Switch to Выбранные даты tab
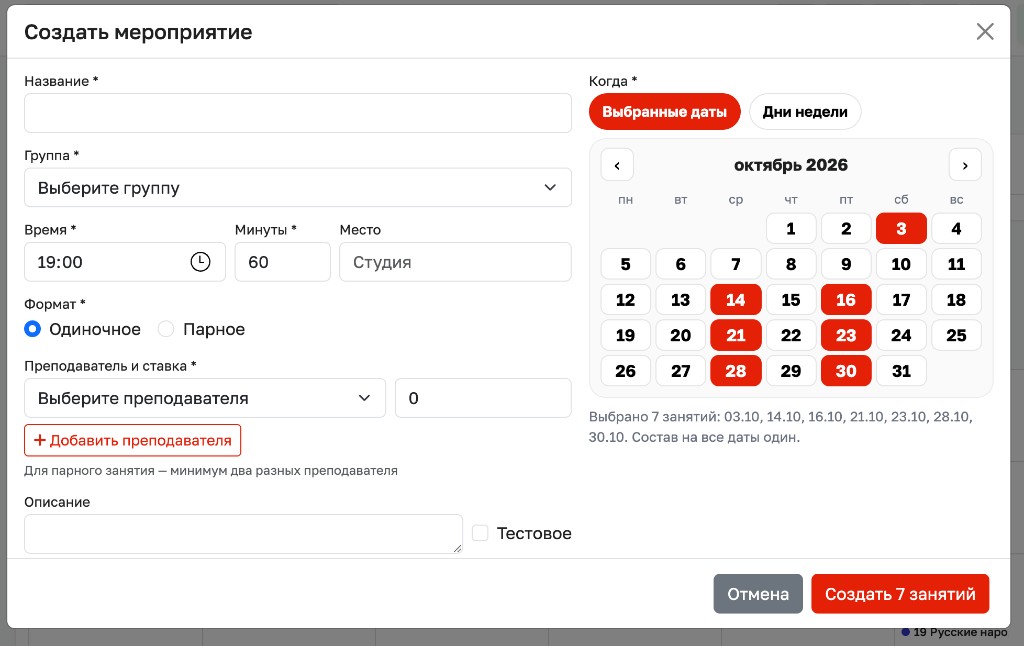The image size is (1024, 646). click(665, 112)
